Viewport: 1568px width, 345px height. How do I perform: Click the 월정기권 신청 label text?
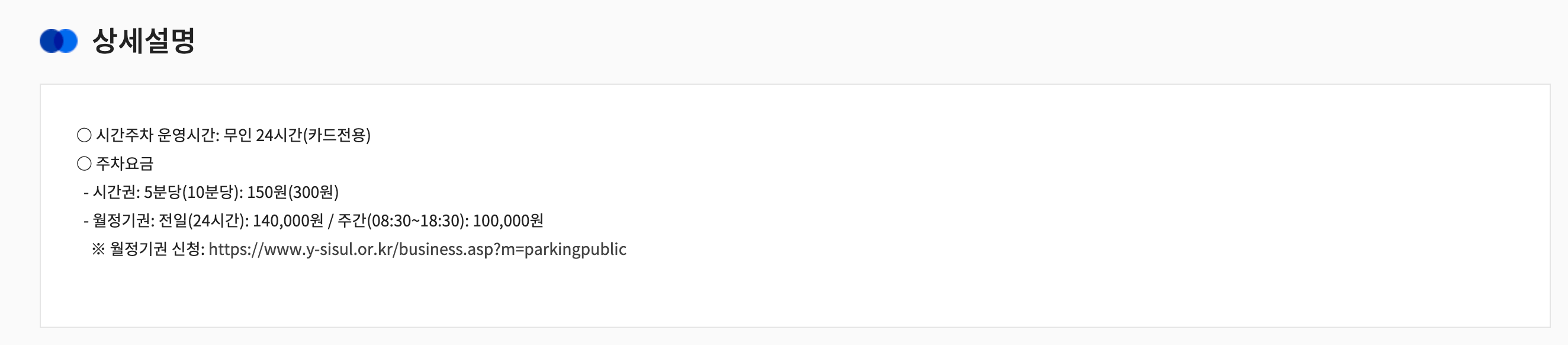pos(157,249)
